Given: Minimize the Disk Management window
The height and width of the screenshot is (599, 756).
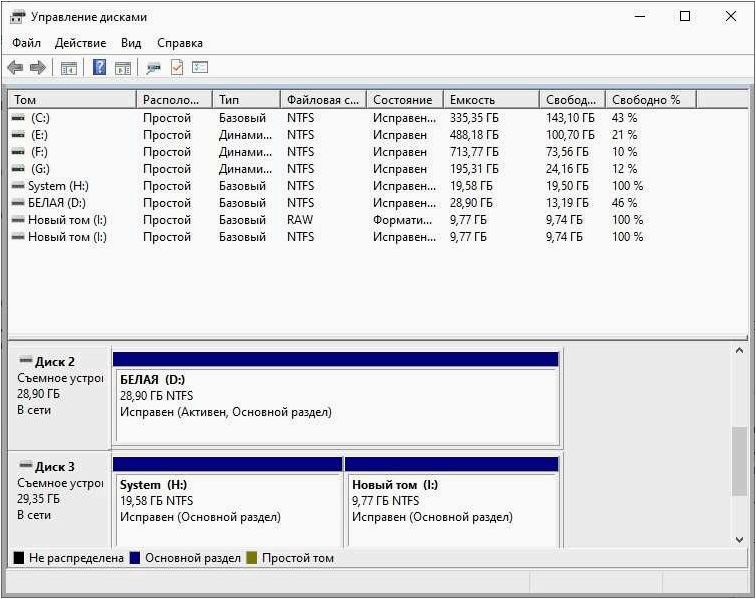Looking at the screenshot, I should click(640, 16).
